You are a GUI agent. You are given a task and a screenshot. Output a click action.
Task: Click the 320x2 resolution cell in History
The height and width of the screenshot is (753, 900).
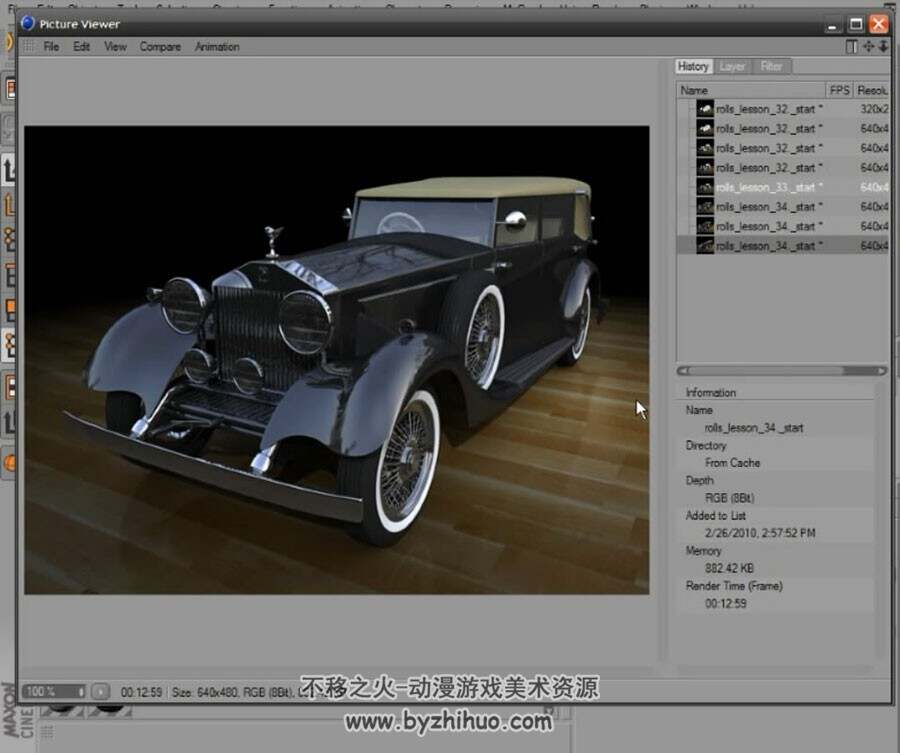tap(874, 108)
